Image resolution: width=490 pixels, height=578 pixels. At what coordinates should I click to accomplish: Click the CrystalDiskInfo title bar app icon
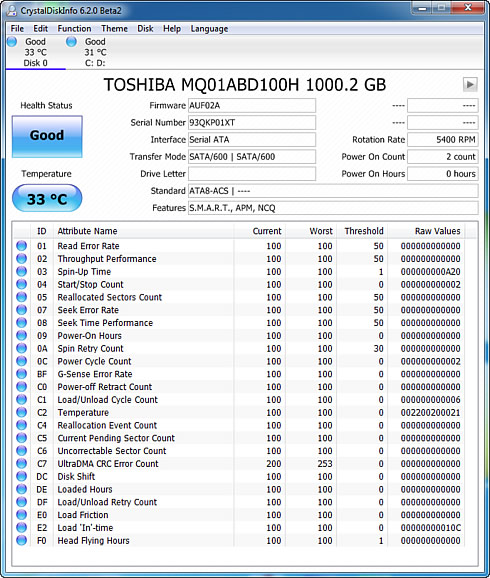pos(12,10)
